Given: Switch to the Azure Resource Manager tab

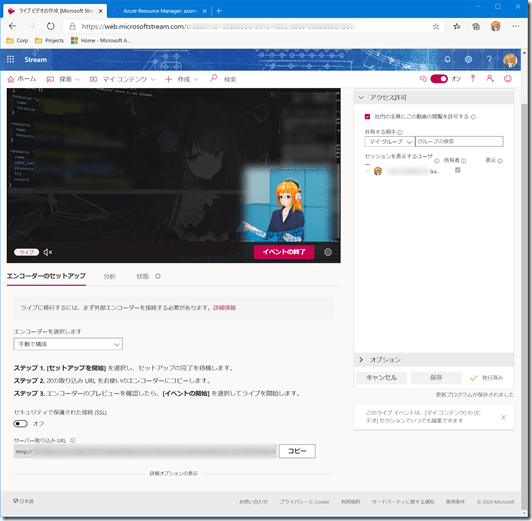Looking at the screenshot, I should pyautogui.click(x=159, y=11).
